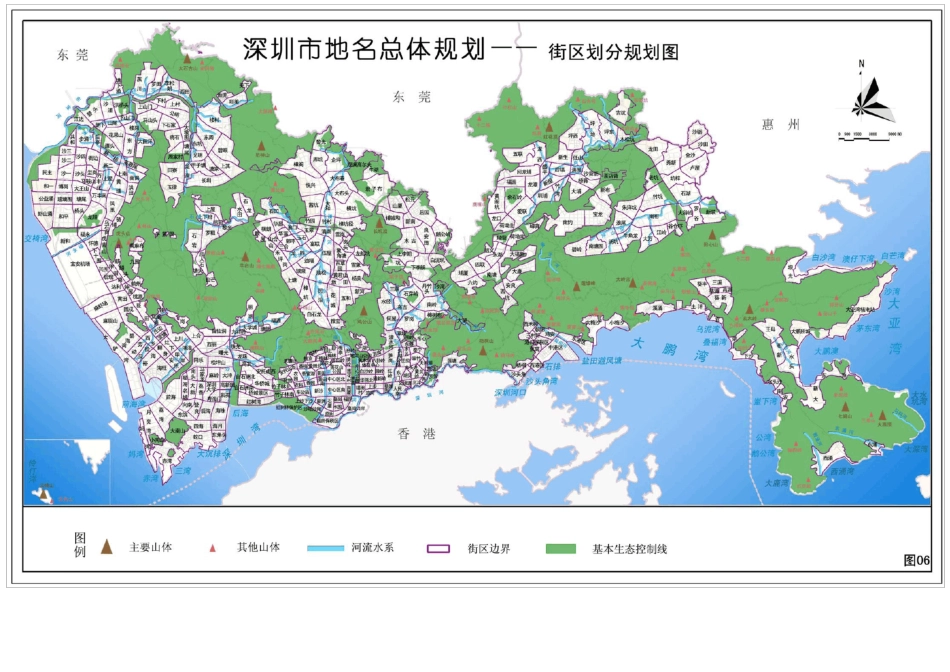Click the 街区边界 legend text
This screenshot has height=672, width=950.
[x=488, y=549]
